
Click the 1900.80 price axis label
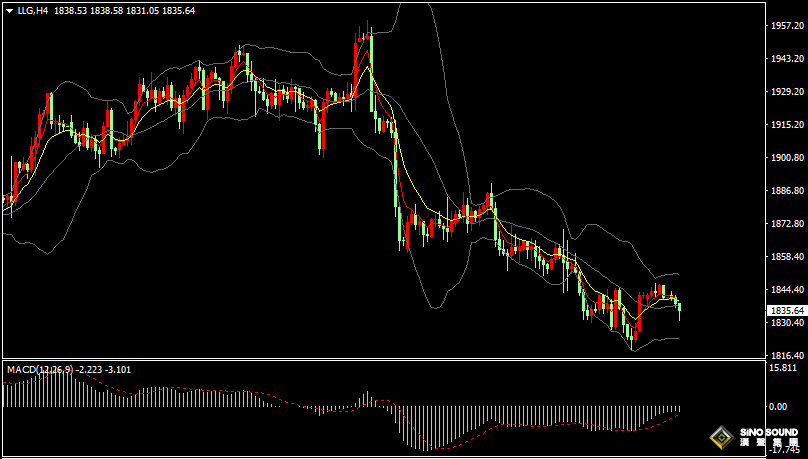point(785,158)
